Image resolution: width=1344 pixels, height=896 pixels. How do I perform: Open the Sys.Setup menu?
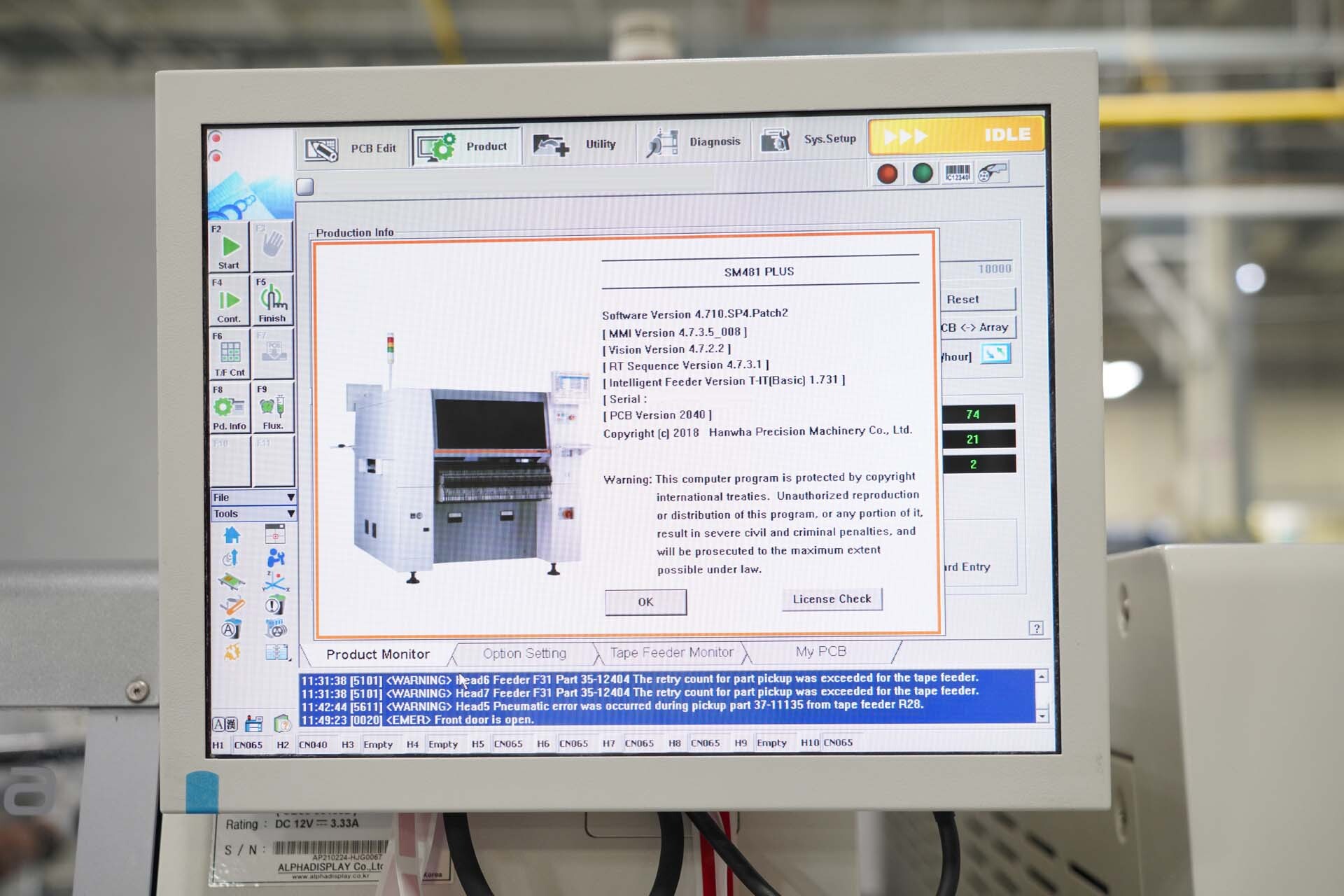pos(808,140)
